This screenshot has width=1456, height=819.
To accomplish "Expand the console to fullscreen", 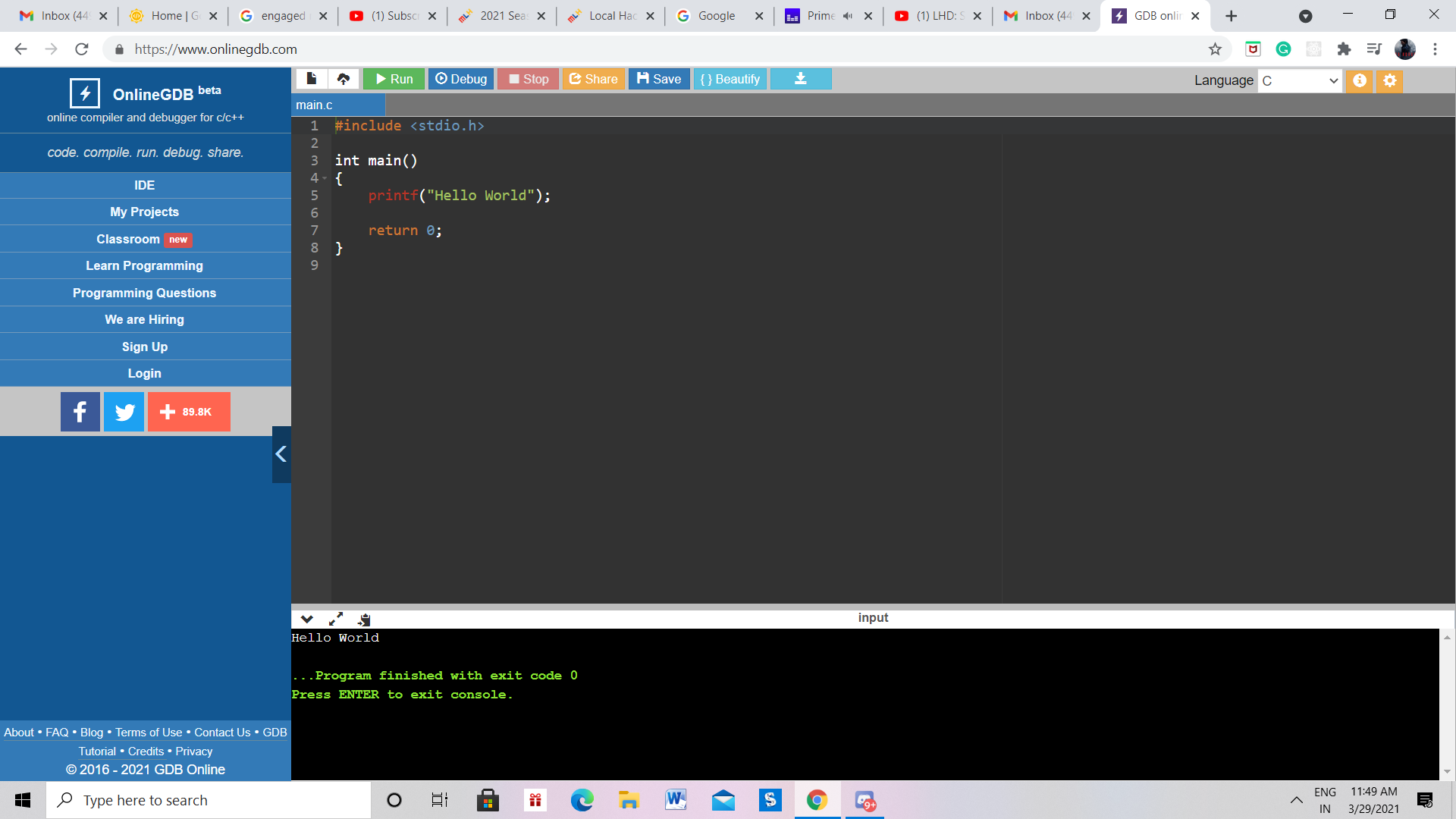I will coord(336,619).
